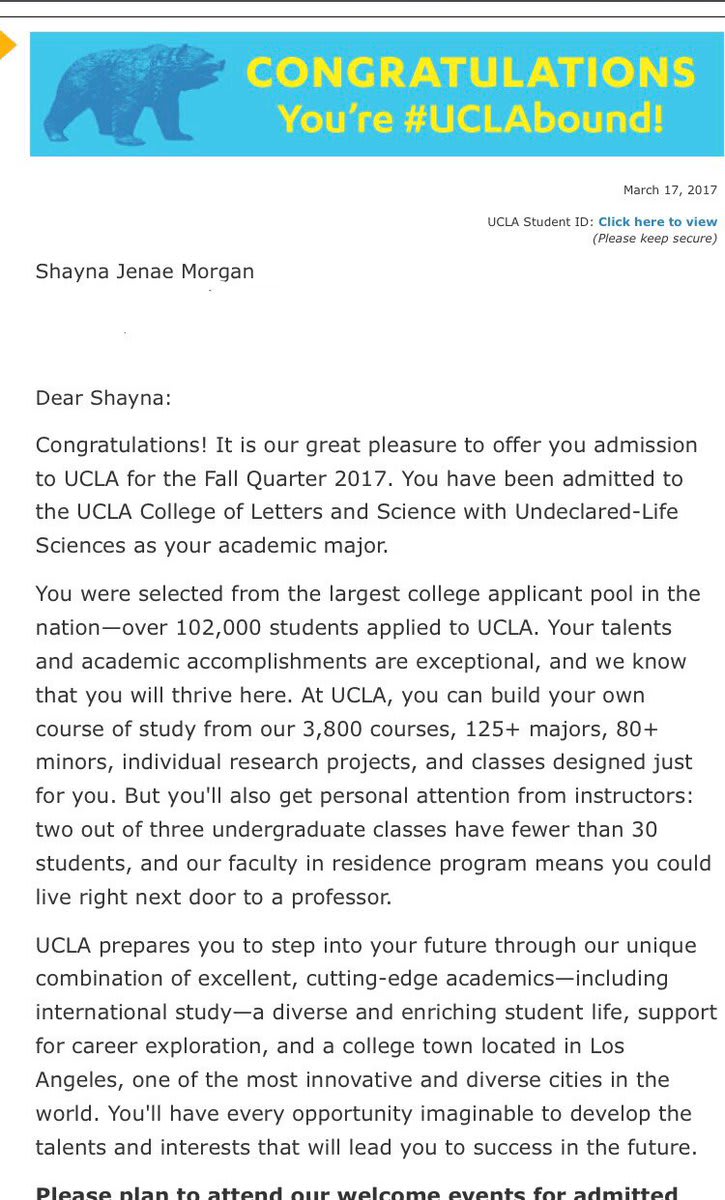Click the "Dear Shayna:" greeting

tap(104, 398)
